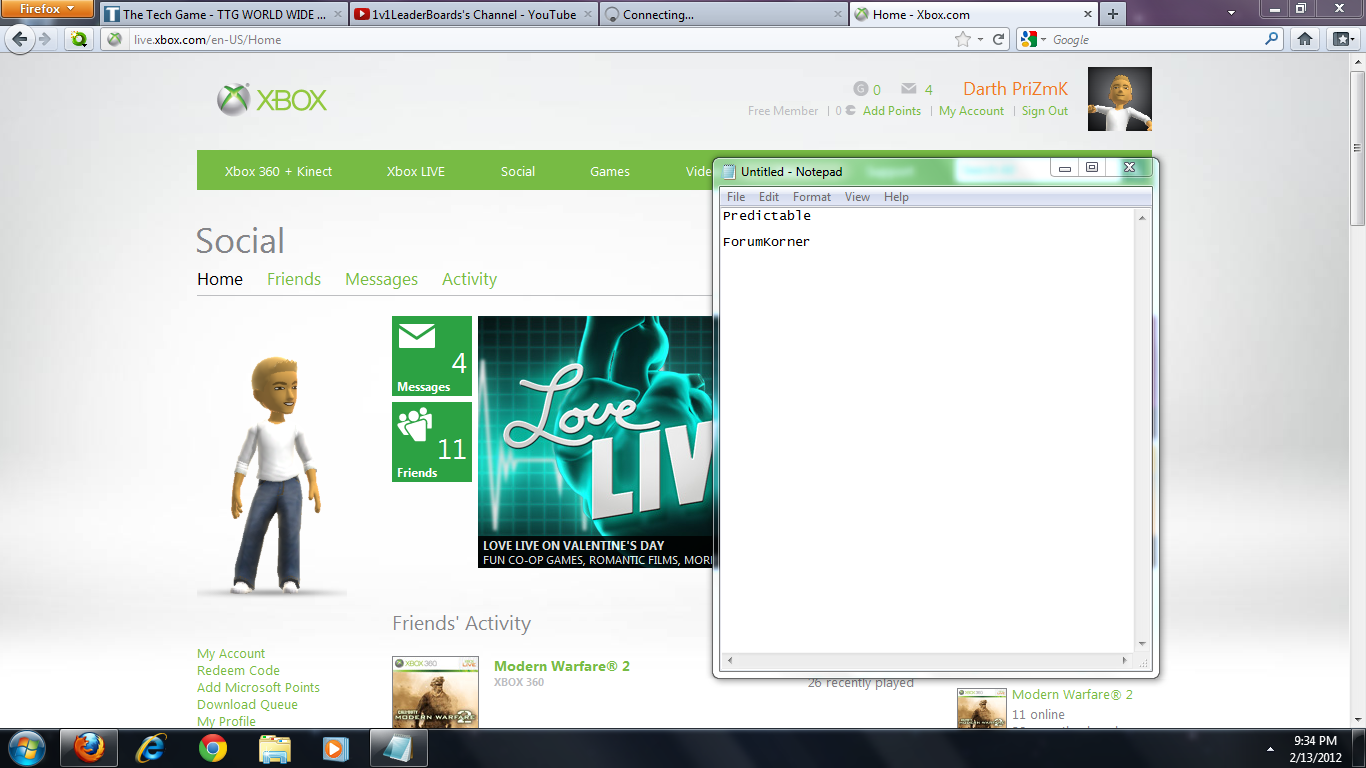Click the Darth PriZmK gamertag link
Image resolution: width=1366 pixels, height=768 pixels.
click(1015, 89)
